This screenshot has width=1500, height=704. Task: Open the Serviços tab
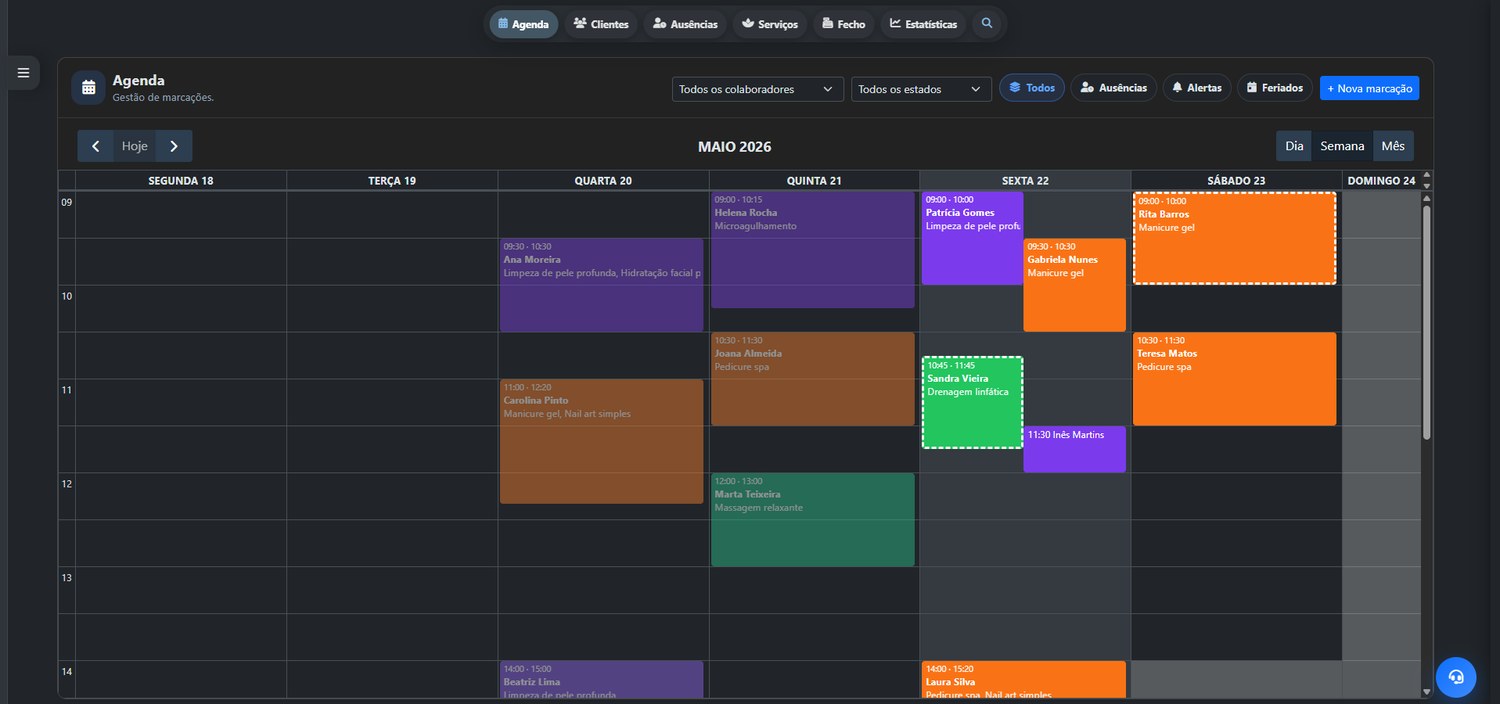pos(770,24)
